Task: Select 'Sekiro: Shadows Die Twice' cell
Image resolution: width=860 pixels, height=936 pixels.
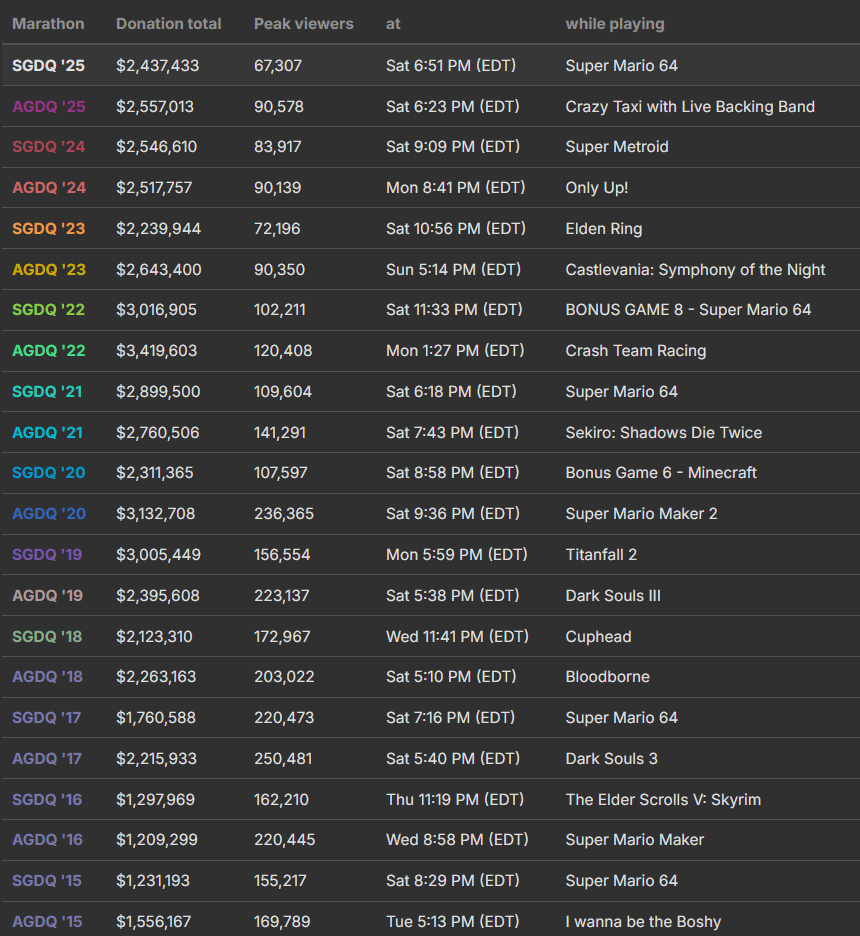Action: (664, 432)
